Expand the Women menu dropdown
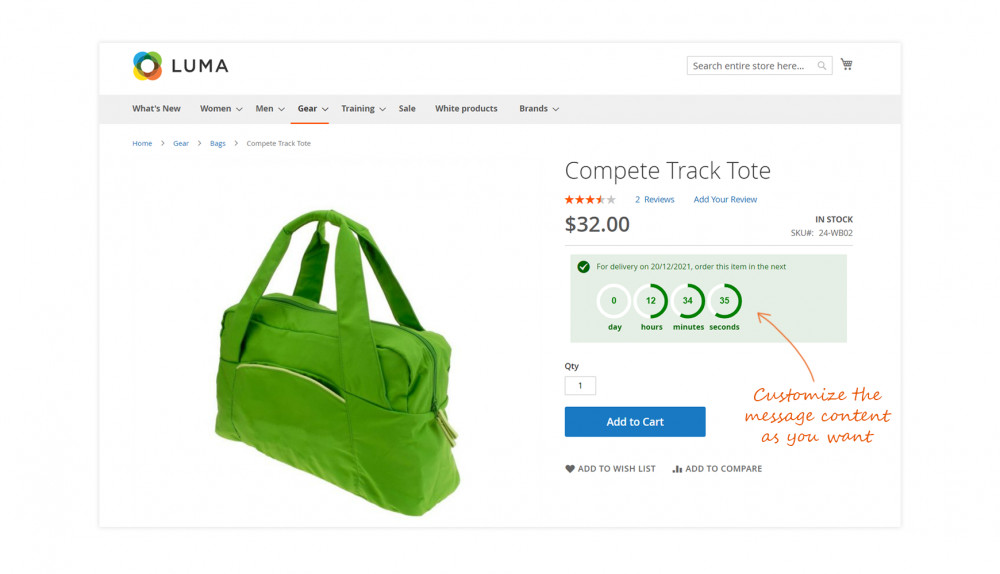The height and width of the screenshot is (574, 1000). (x=239, y=109)
